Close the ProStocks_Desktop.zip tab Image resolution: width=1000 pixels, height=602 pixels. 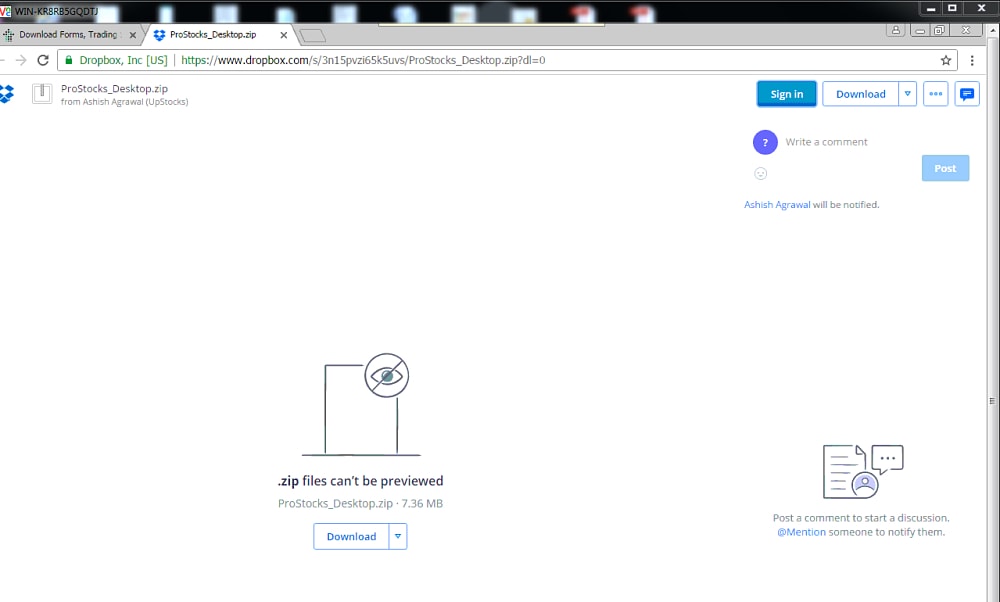284,35
